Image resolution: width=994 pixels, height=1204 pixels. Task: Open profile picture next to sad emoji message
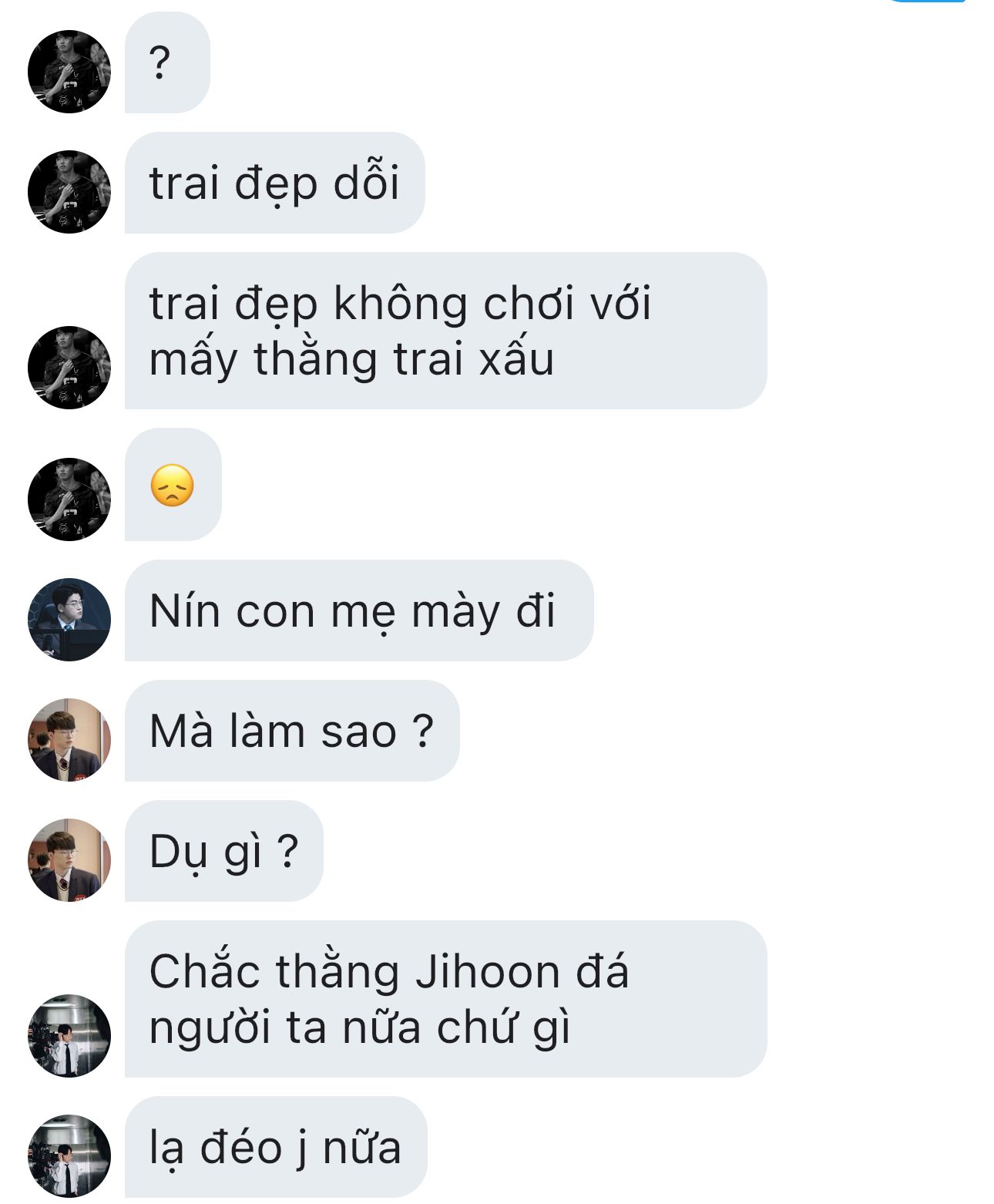click(69, 499)
